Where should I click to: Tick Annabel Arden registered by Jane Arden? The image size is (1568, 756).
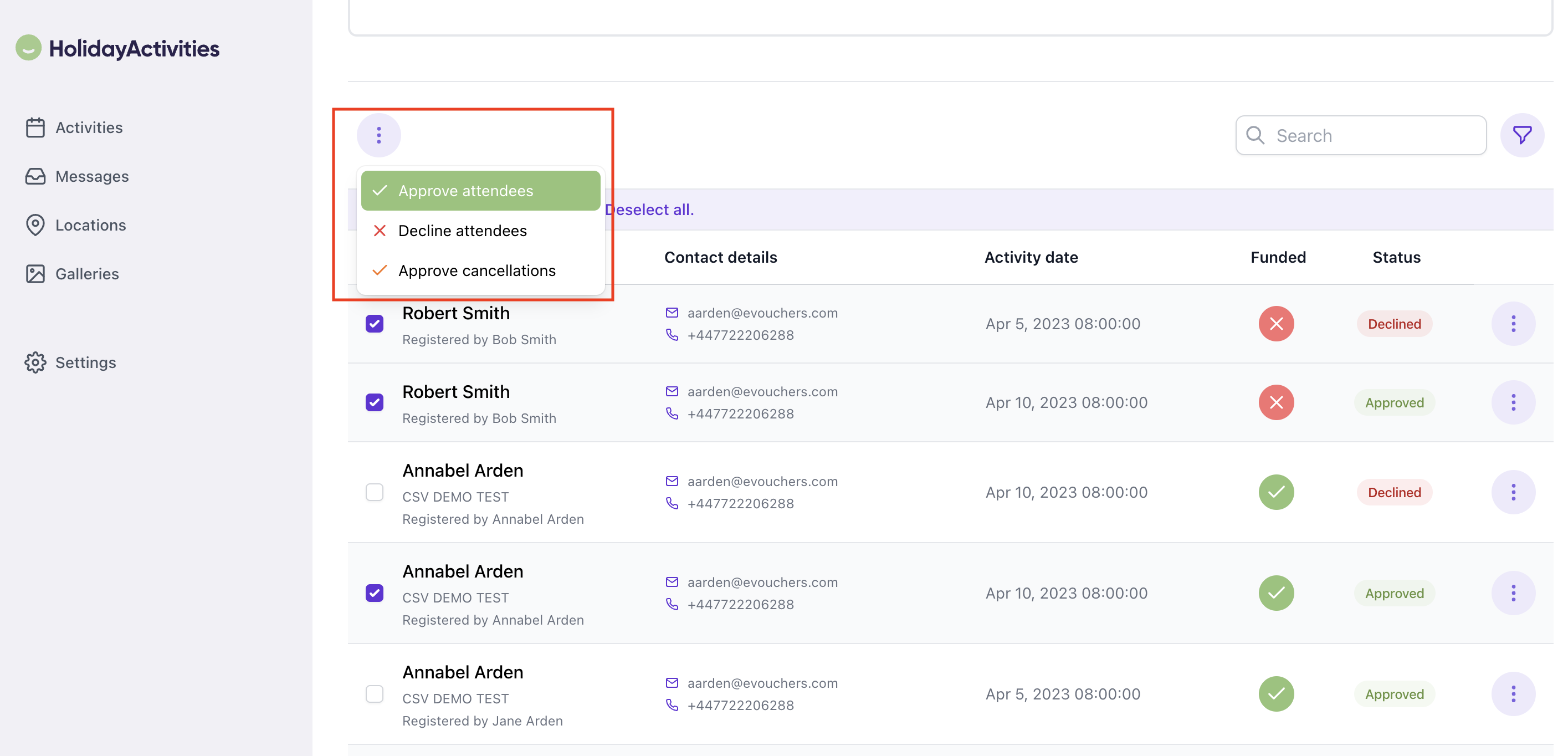click(x=375, y=694)
